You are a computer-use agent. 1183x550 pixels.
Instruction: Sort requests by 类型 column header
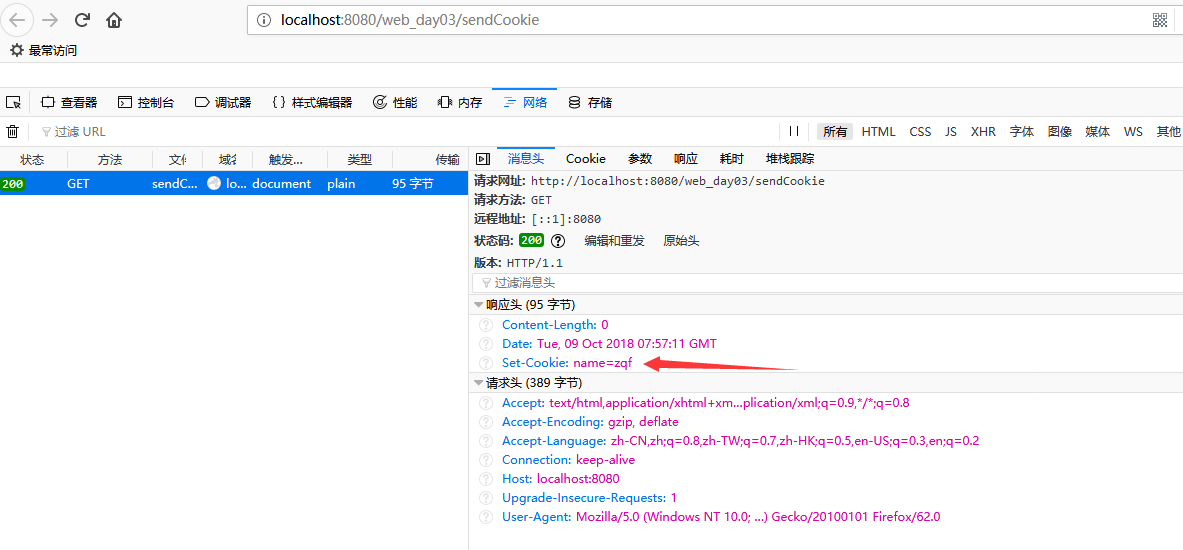tap(359, 159)
